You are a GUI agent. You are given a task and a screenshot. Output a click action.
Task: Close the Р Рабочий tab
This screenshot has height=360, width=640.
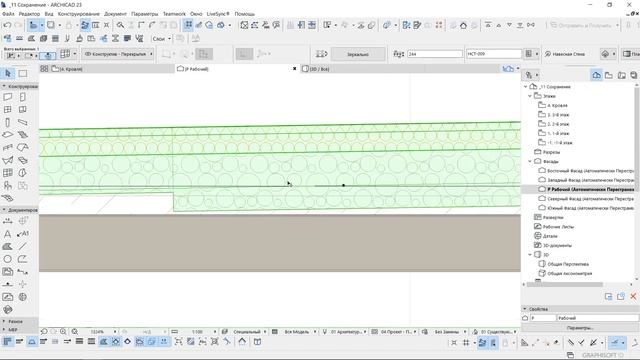(x=294, y=69)
